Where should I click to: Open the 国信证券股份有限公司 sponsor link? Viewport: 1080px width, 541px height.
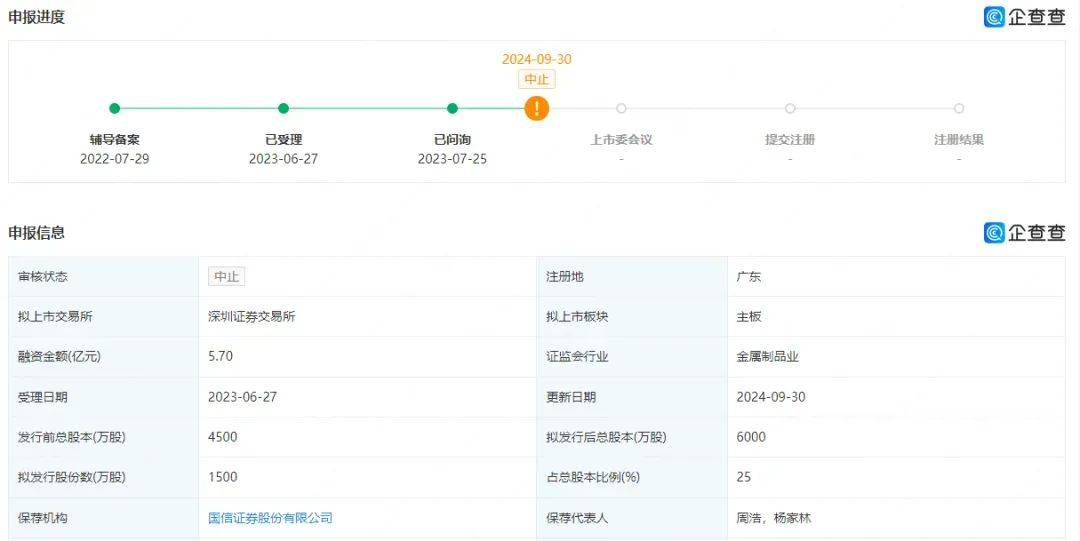click(271, 518)
